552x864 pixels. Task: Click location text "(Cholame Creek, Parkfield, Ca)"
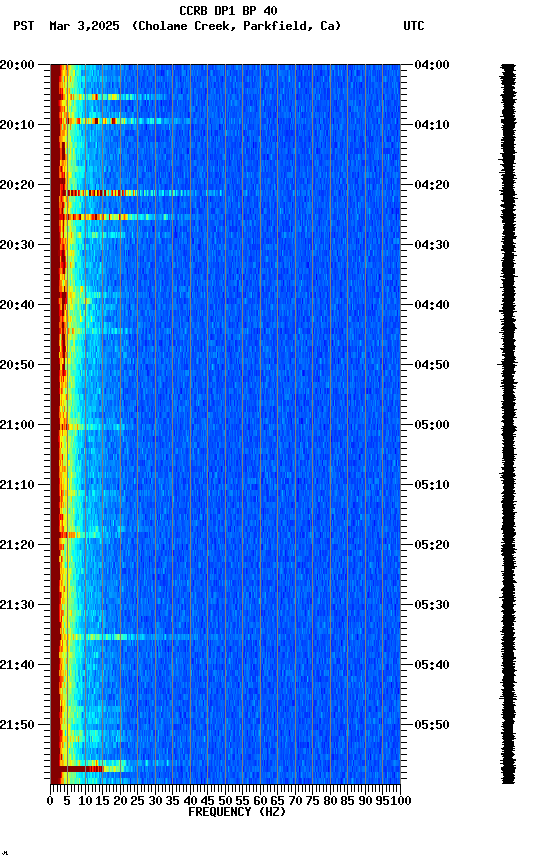coord(236,26)
